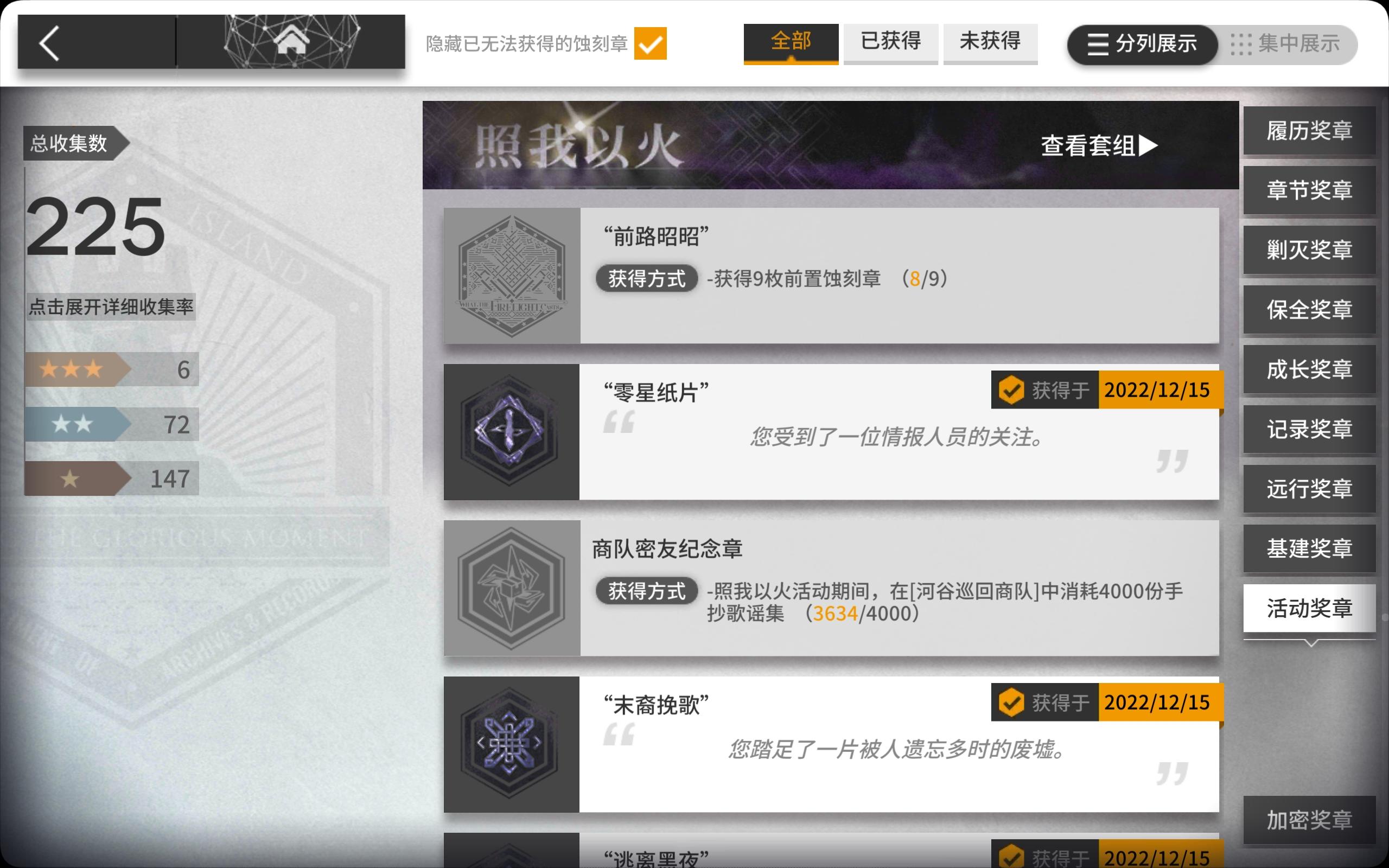Click the locked "前路昭昭" medal emblem

(x=512, y=276)
